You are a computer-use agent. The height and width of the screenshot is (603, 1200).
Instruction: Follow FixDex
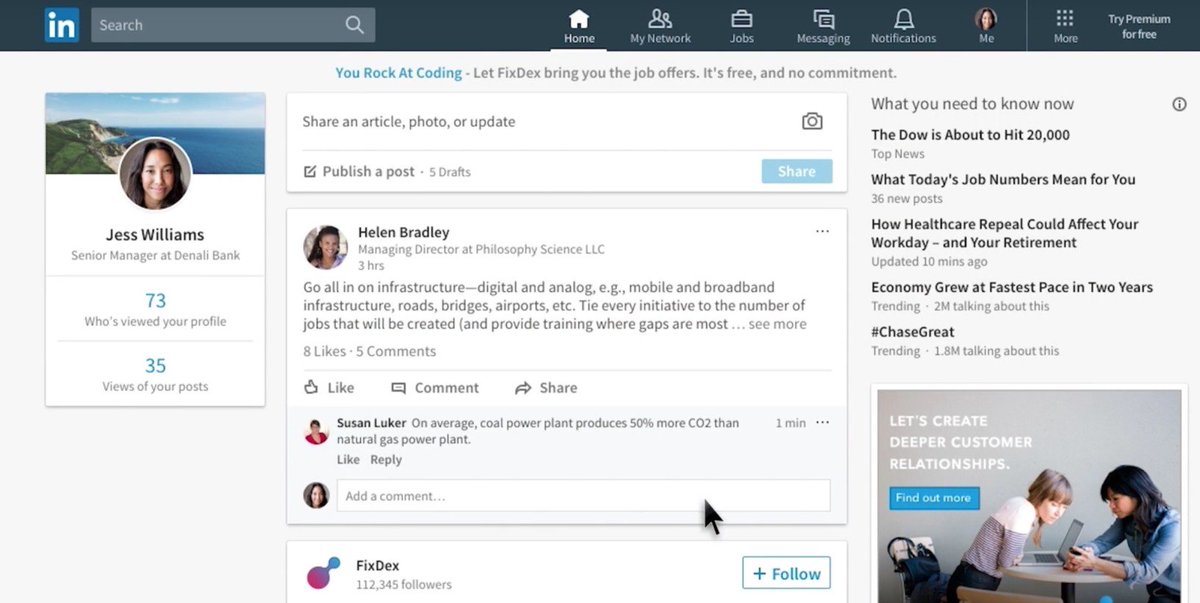786,573
